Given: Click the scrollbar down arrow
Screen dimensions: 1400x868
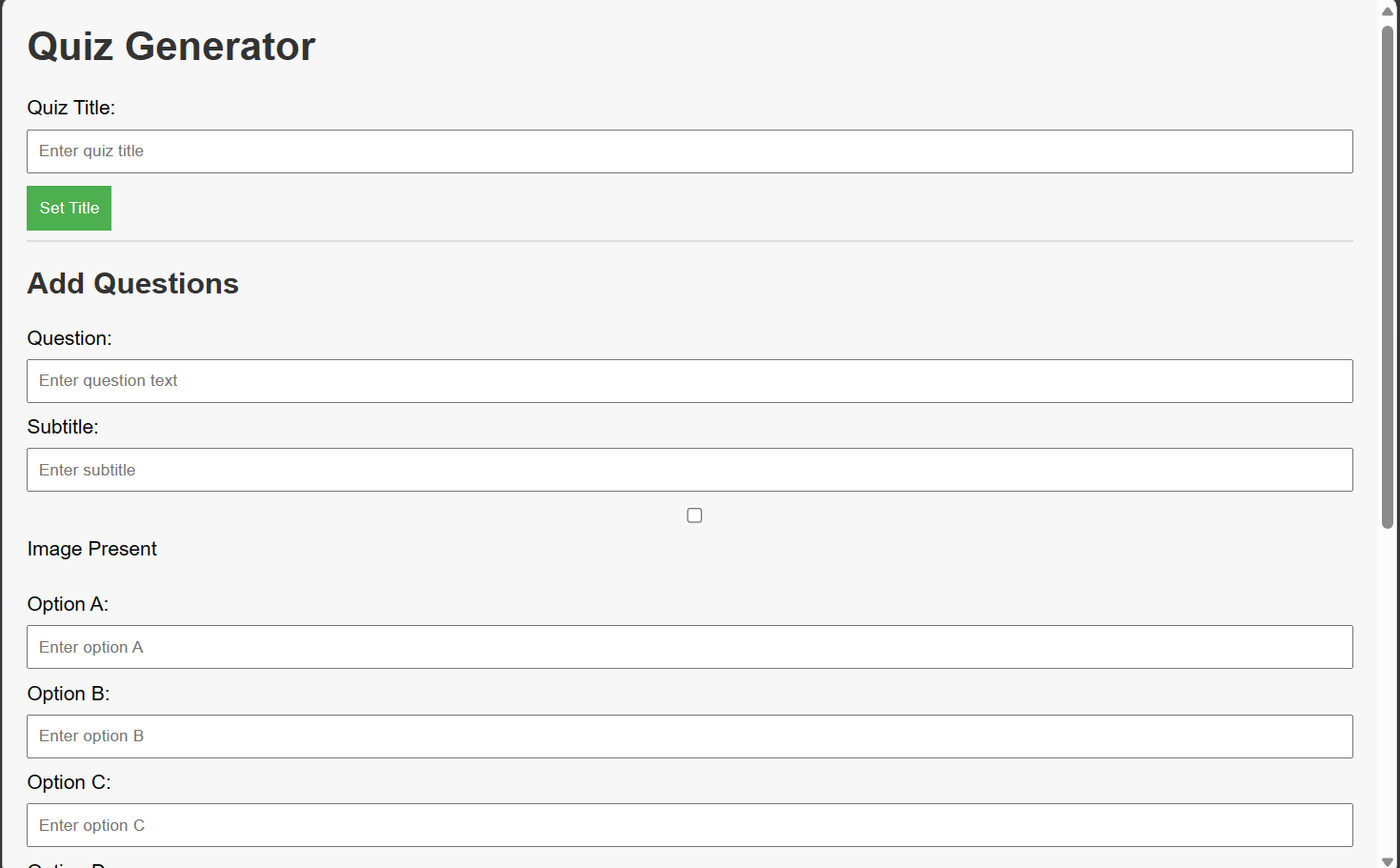Looking at the screenshot, I should point(1388,861).
